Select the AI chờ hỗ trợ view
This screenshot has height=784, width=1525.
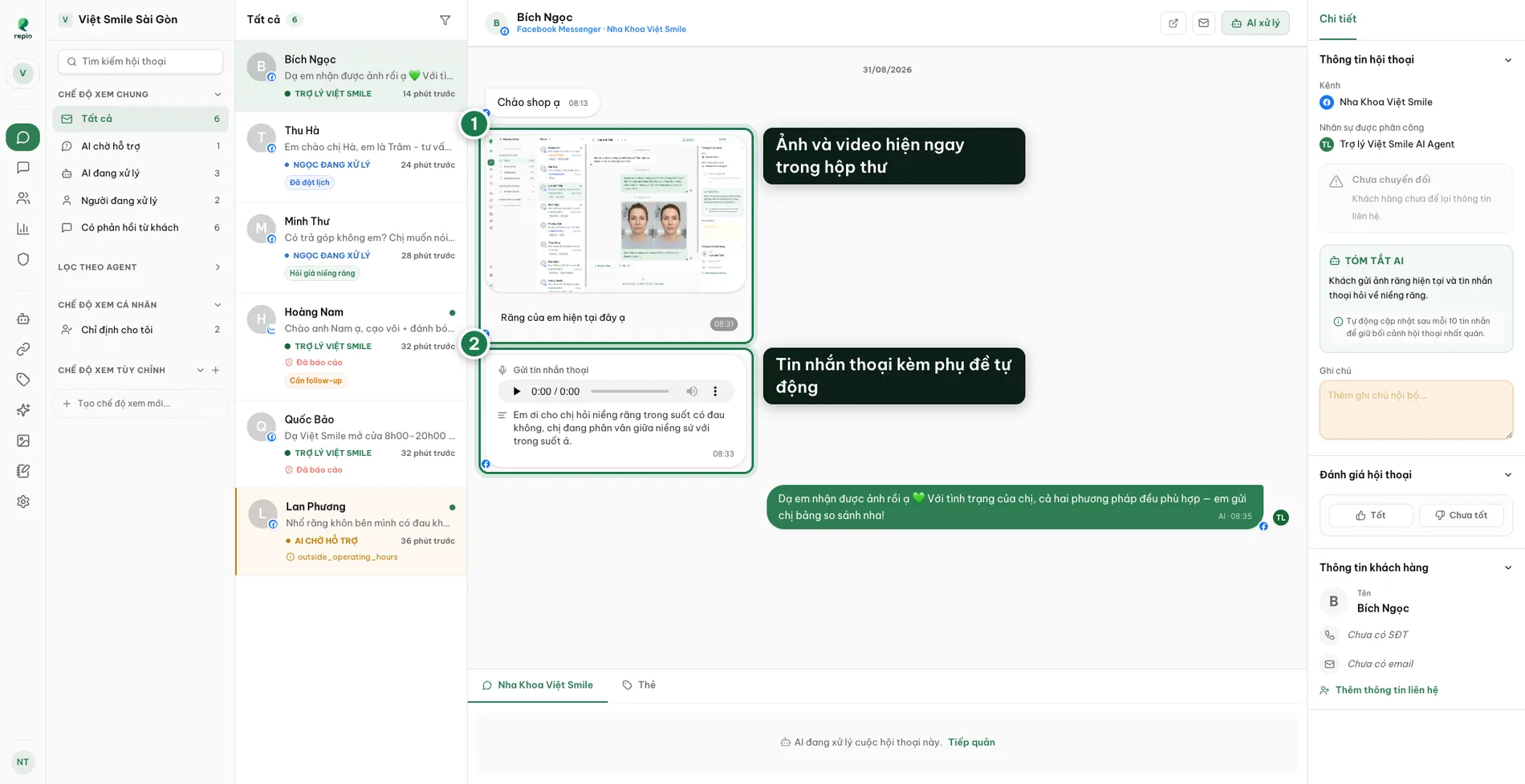(140, 146)
